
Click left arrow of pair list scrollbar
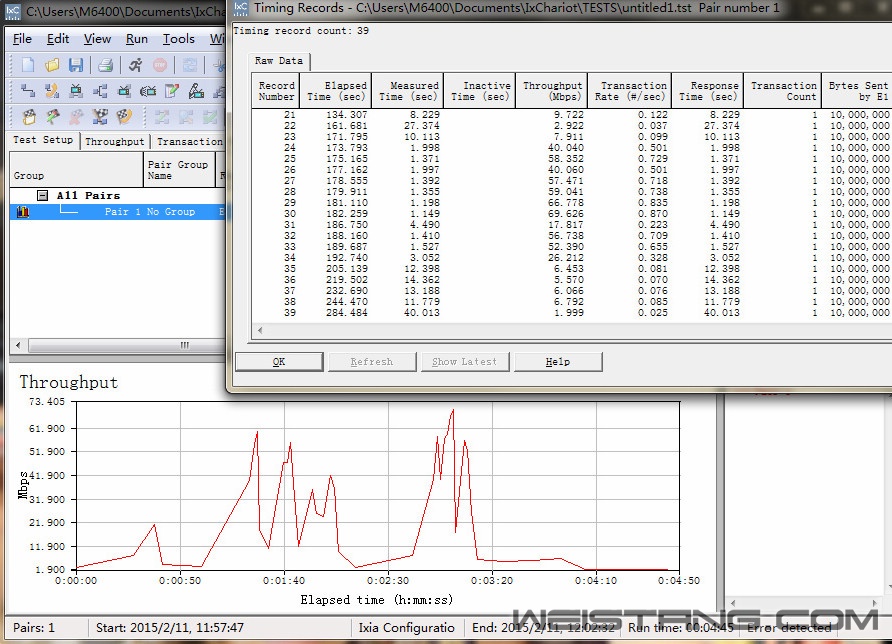click(x=18, y=345)
